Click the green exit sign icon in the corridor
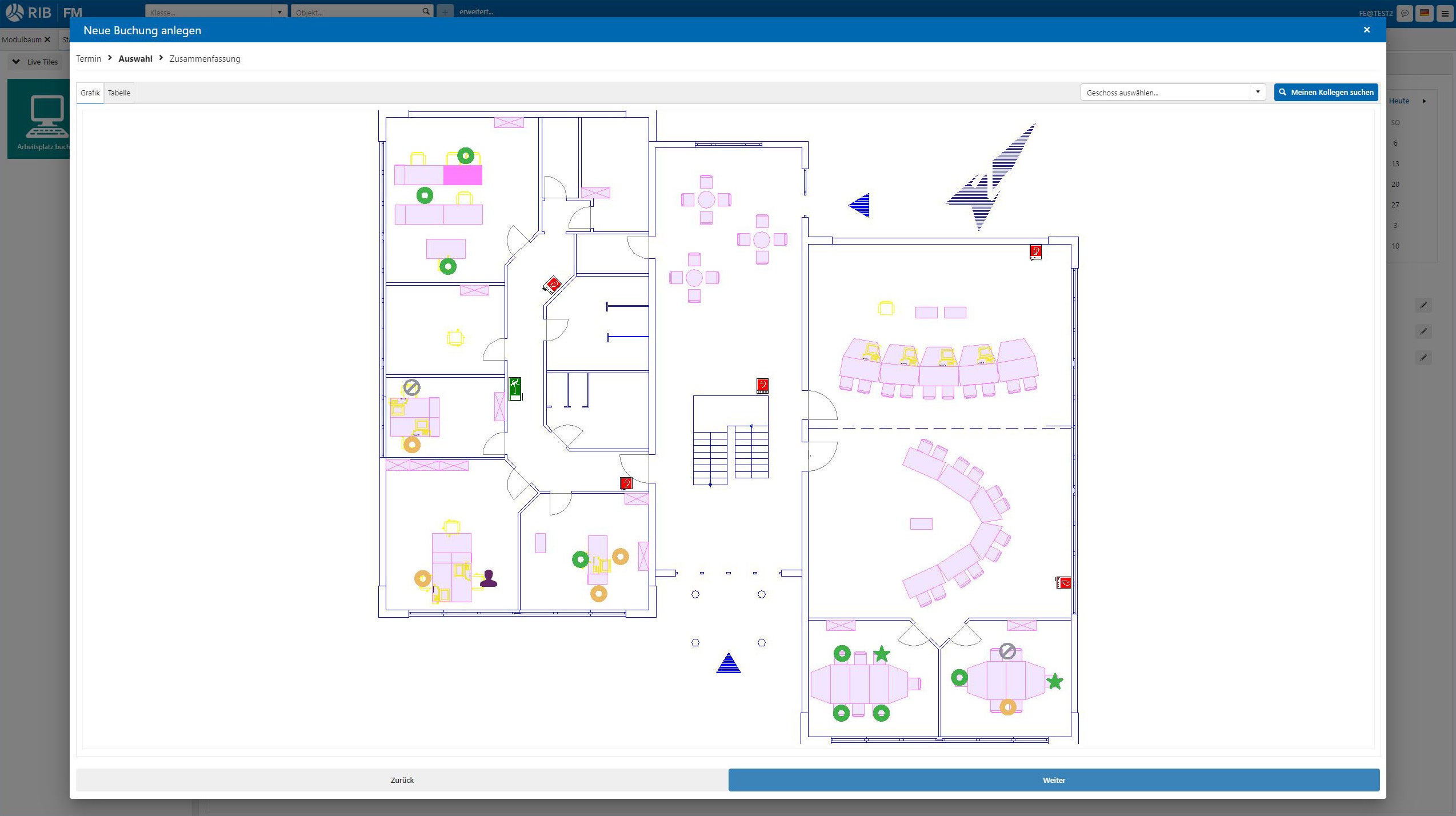 coord(515,388)
